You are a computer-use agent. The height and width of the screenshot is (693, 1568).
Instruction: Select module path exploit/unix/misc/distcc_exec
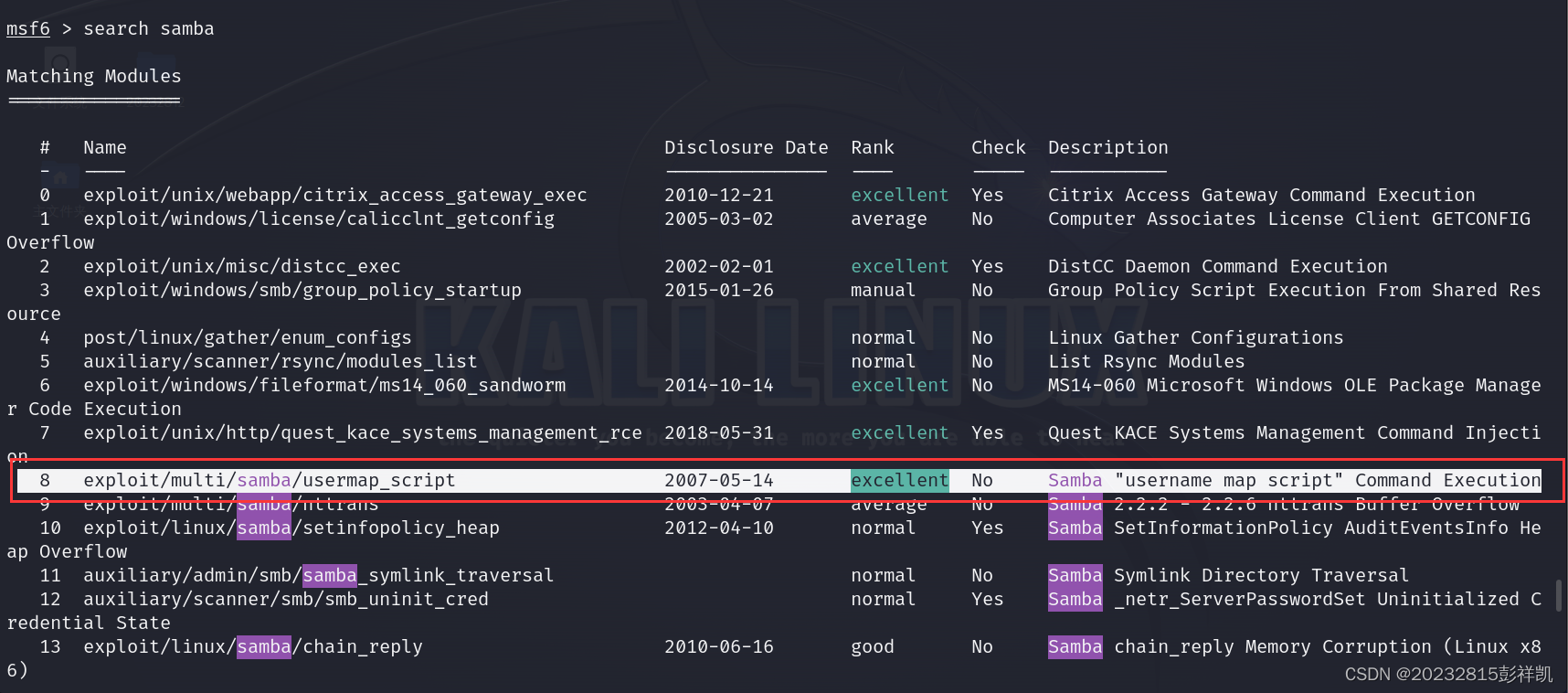click(242, 266)
